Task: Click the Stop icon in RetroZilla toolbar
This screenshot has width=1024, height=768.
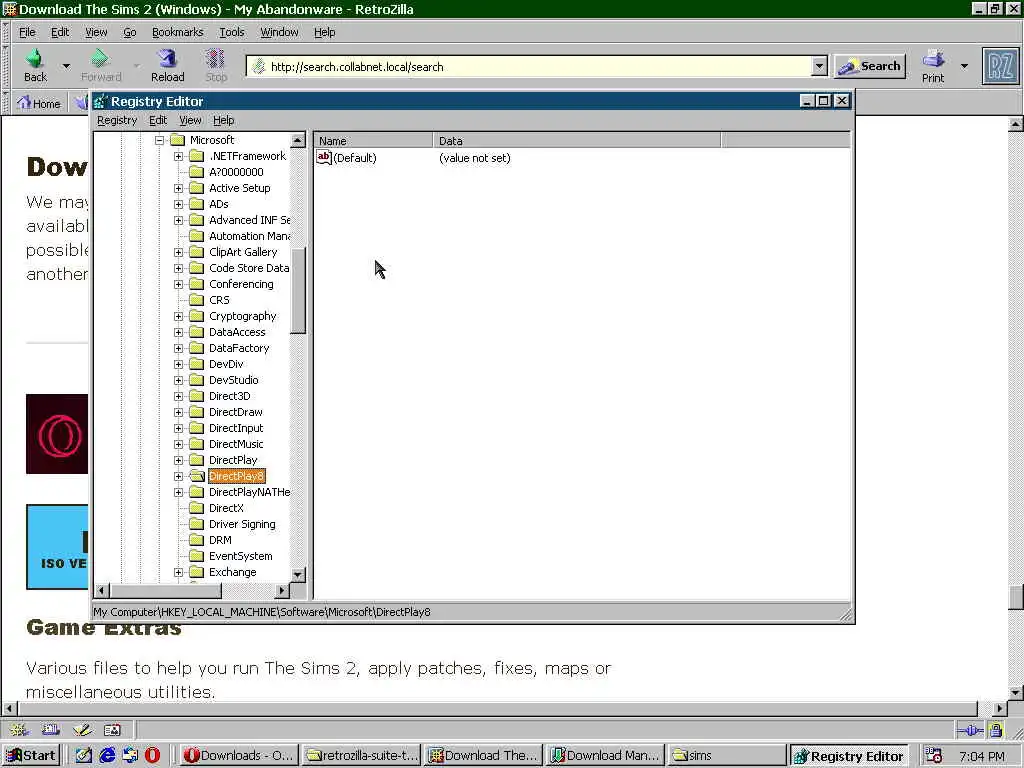Action: point(215,59)
